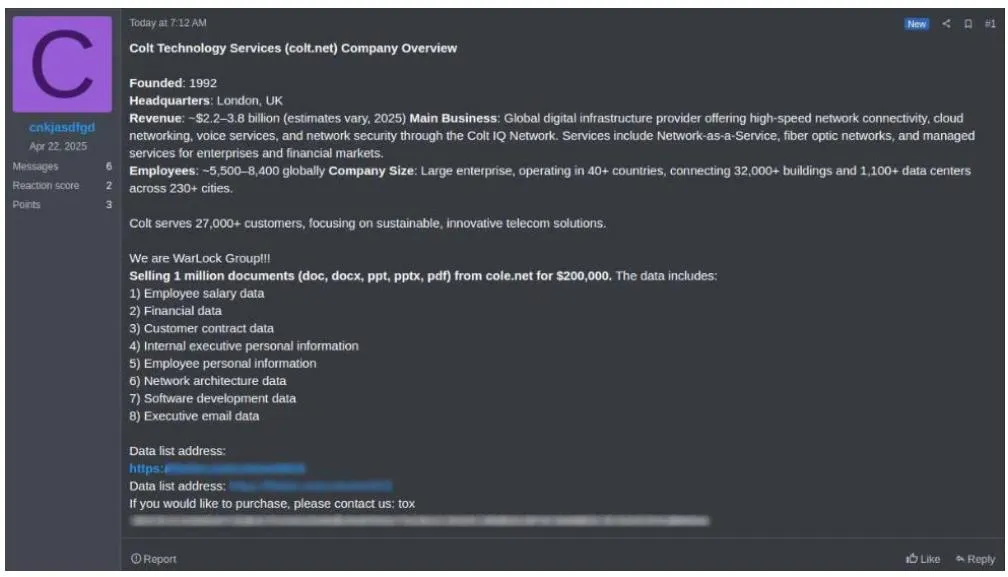1008x577 pixels.
Task: Click the blurred tox contact ID line
Action: pos(420,521)
